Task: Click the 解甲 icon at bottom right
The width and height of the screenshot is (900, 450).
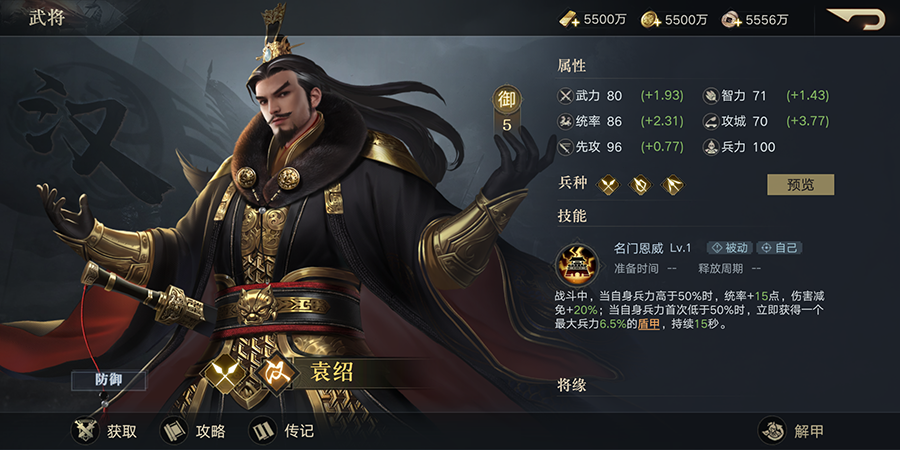Action: point(773,430)
